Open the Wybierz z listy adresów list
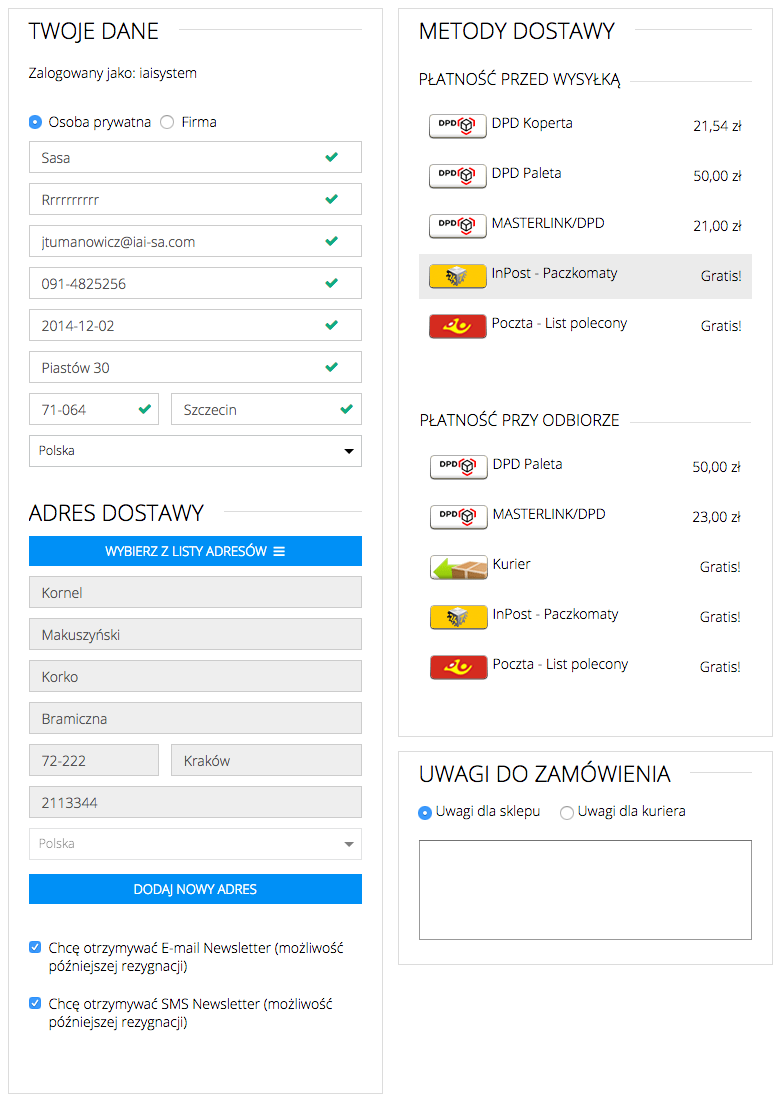 pos(195,551)
